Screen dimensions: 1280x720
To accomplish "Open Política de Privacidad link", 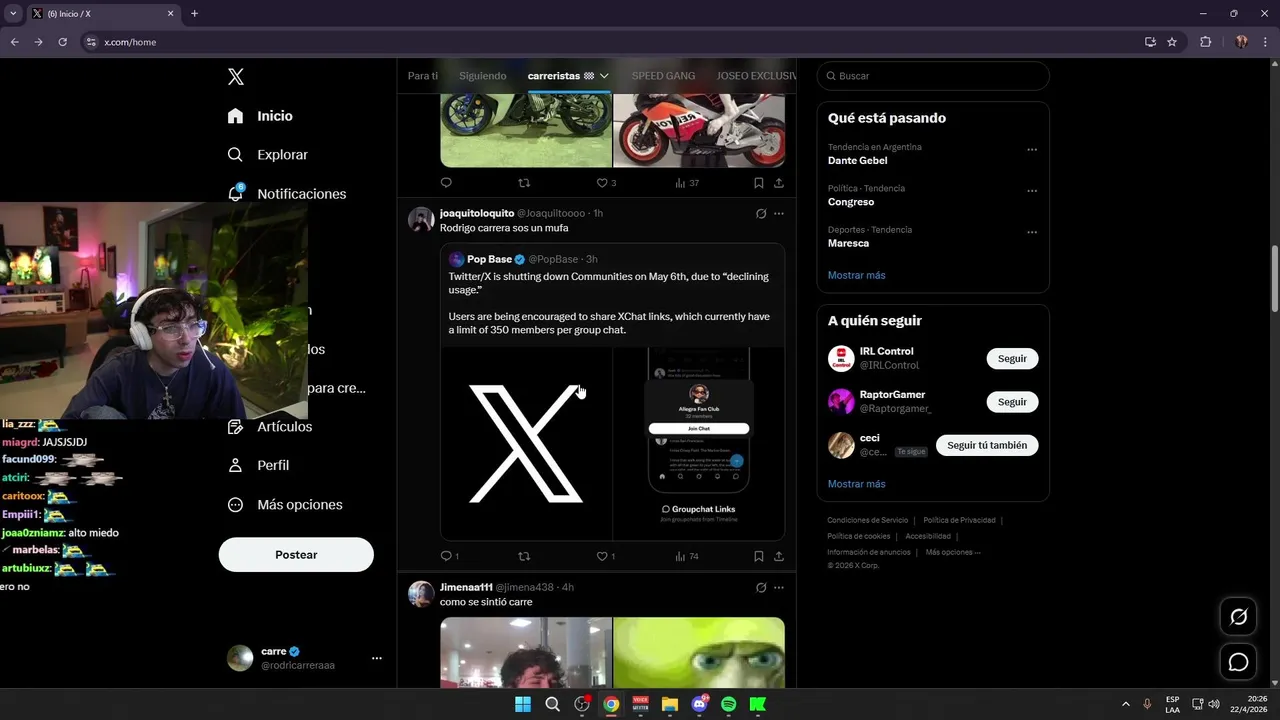I will pyautogui.click(x=959, y=520).
